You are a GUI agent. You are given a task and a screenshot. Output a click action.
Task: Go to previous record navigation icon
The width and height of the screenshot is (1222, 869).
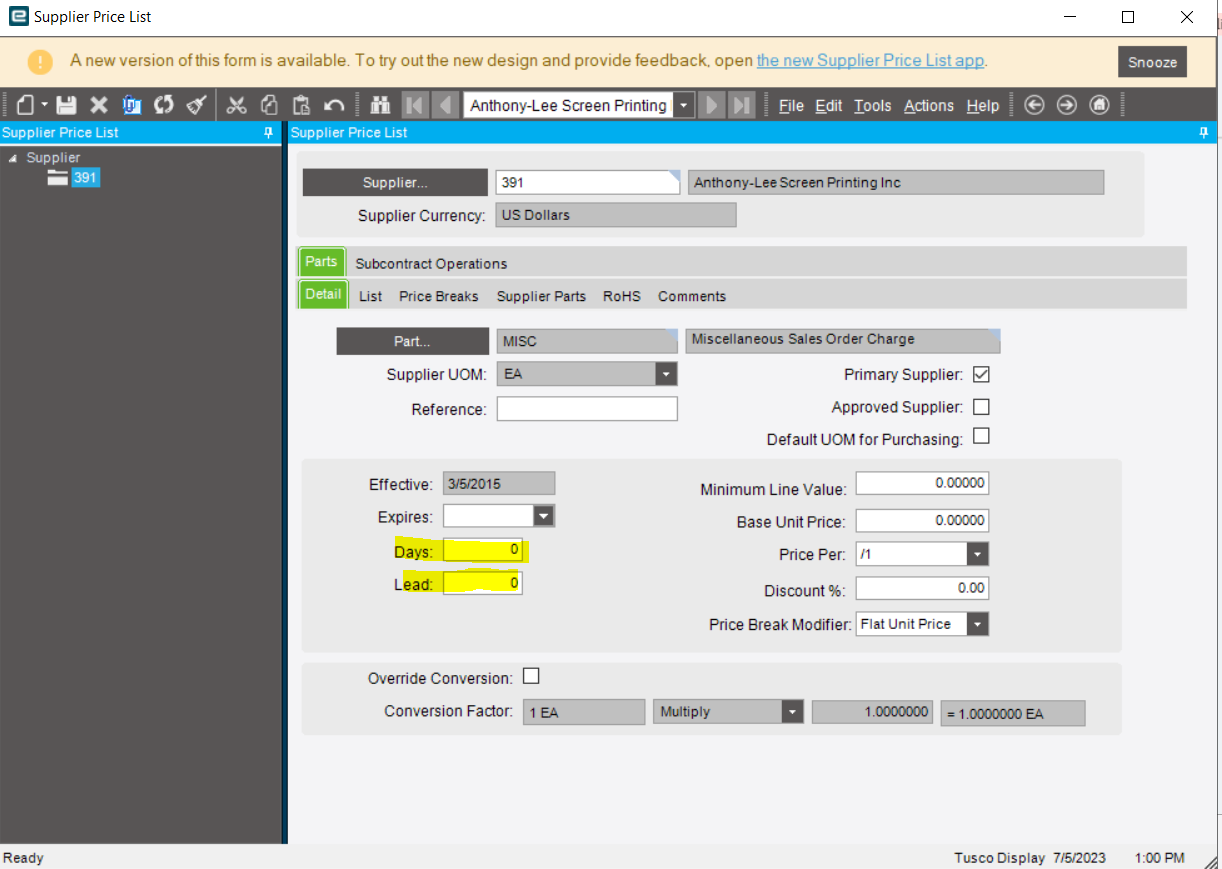[446, 105]
